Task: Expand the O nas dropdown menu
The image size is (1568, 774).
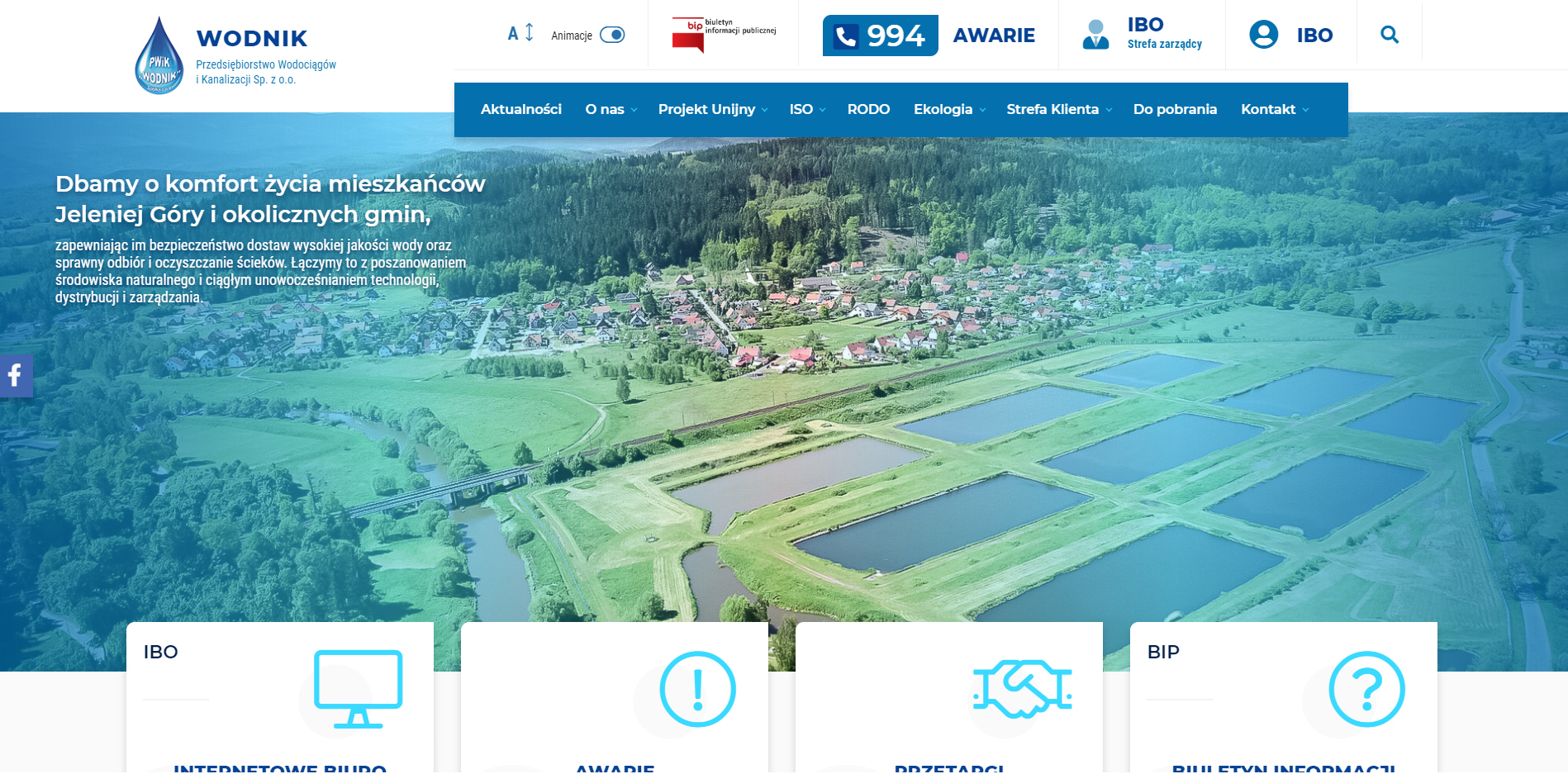Action: pyautogui.click(x=611, y=109)
